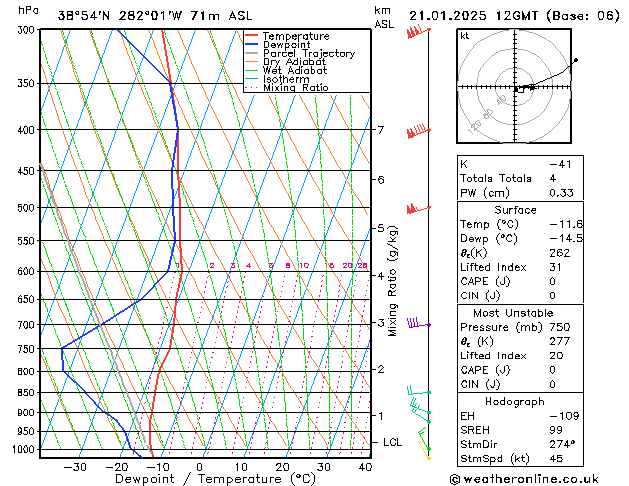The width and height of the screenshot is (629, 486).
Task: Click the 21.01.2025 12GMT date header
Action: point(473,16)
